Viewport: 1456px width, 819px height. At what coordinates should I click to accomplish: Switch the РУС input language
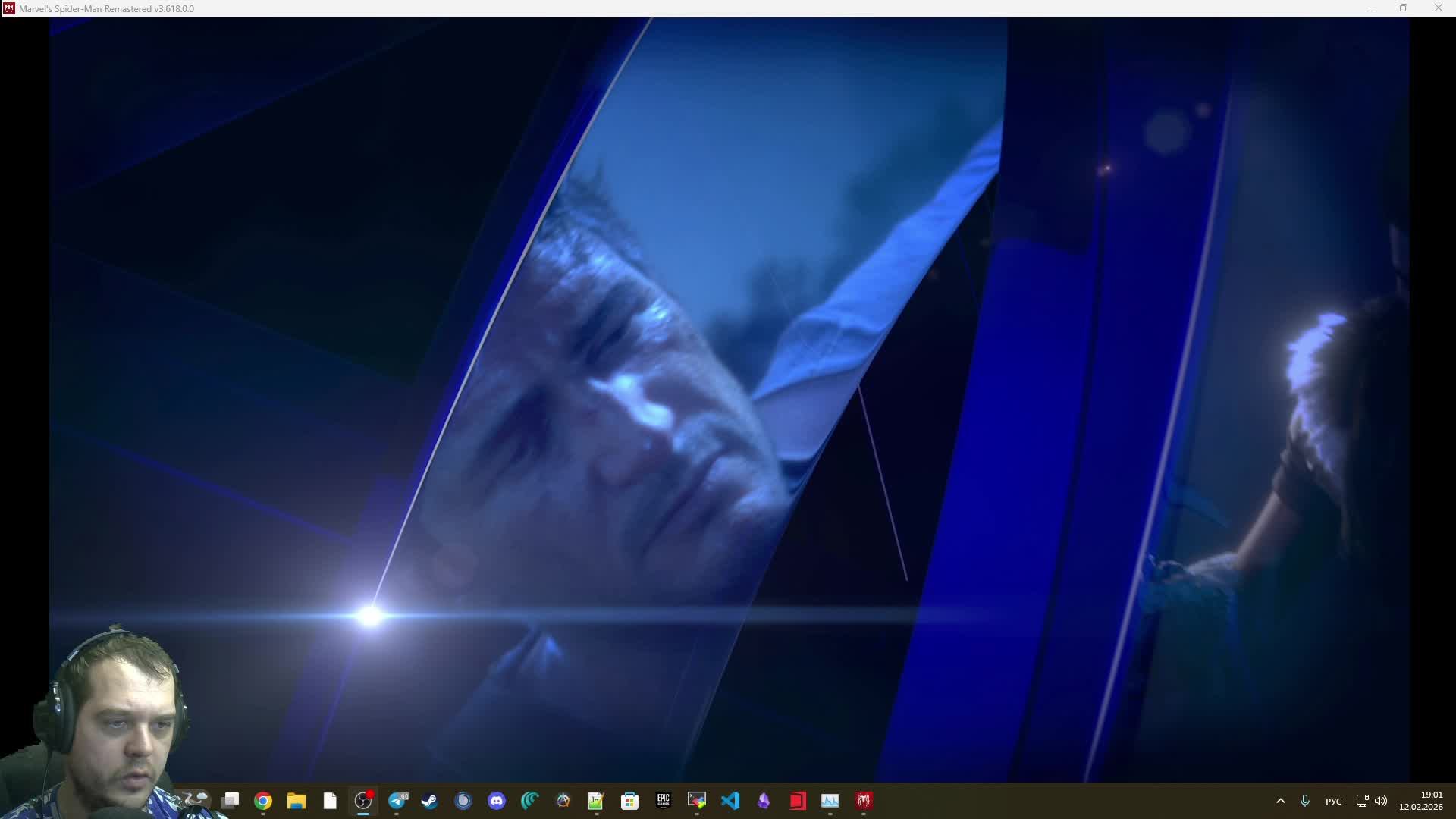click(x=1333, y=801)
